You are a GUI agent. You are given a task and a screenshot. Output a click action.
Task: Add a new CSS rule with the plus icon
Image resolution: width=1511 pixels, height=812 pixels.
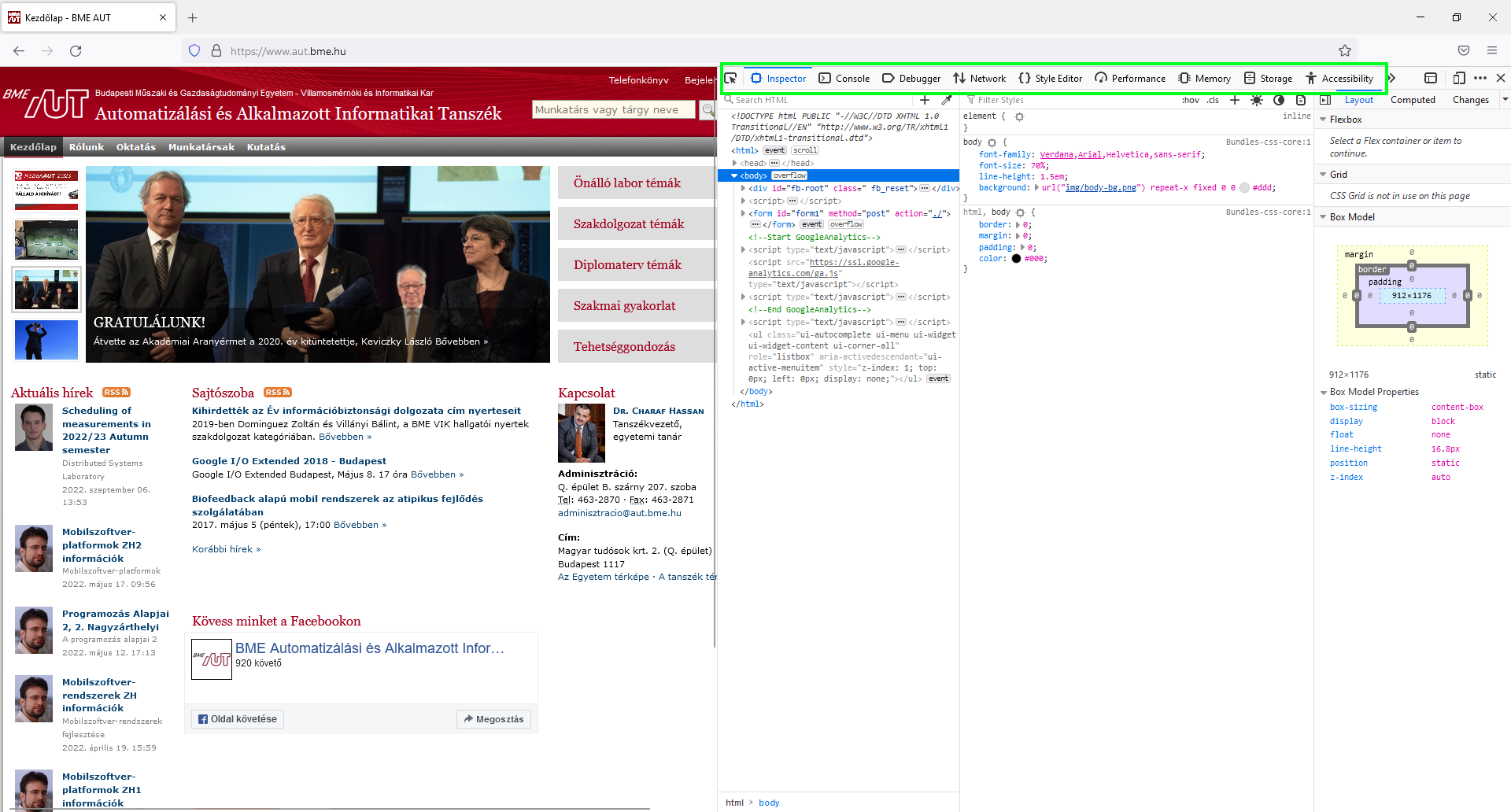tap(1235, 100)
